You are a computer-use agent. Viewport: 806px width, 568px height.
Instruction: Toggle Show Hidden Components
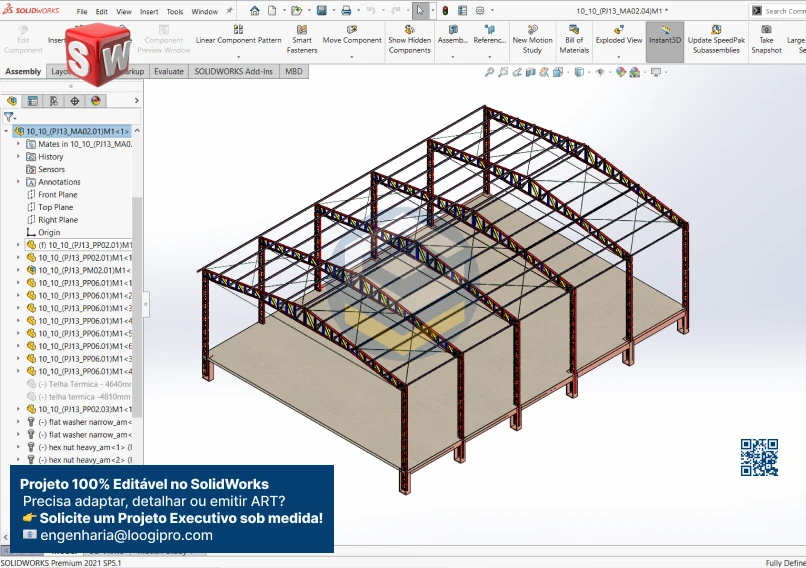coord(410,40)
